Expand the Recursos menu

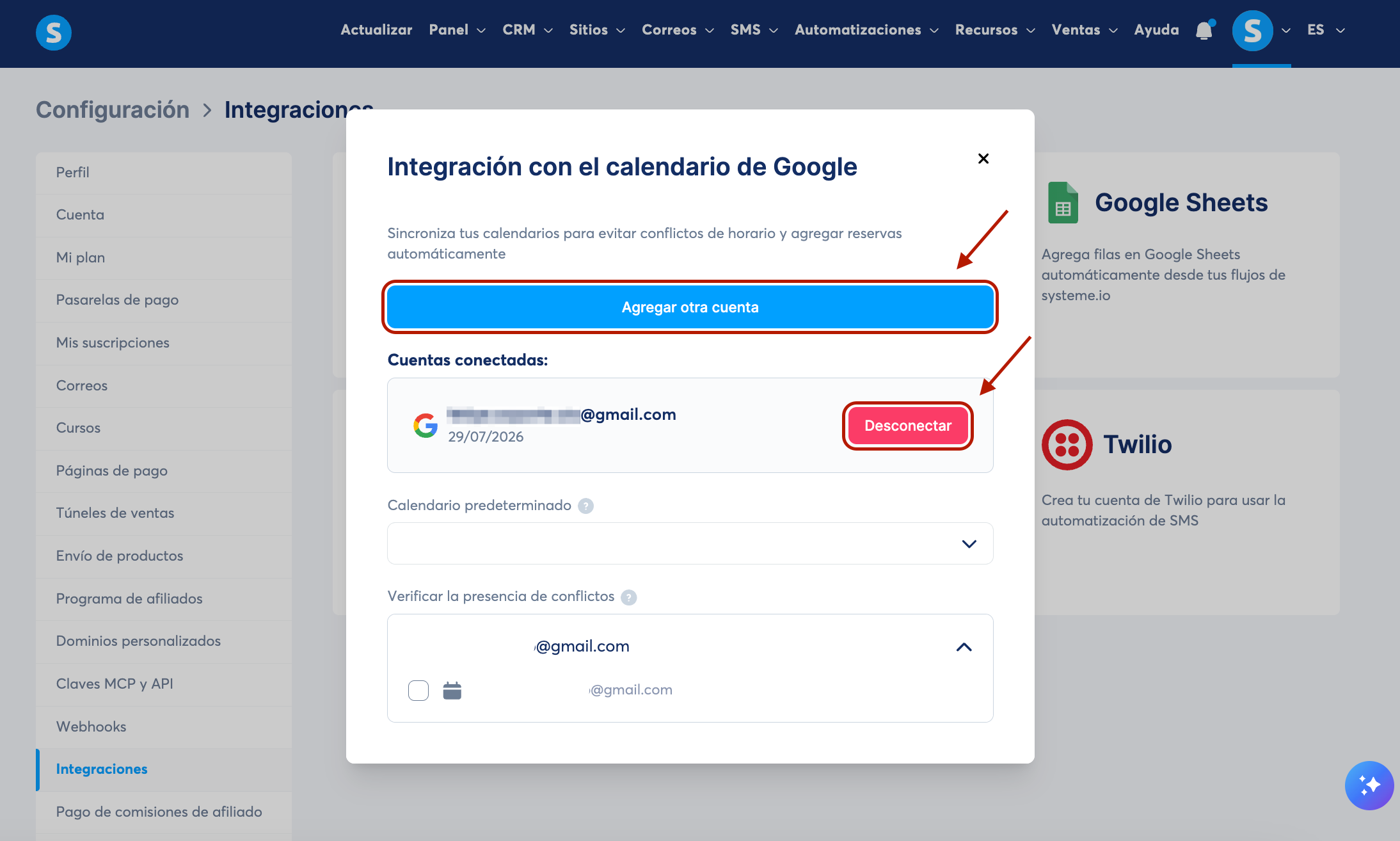coord(995,30)
